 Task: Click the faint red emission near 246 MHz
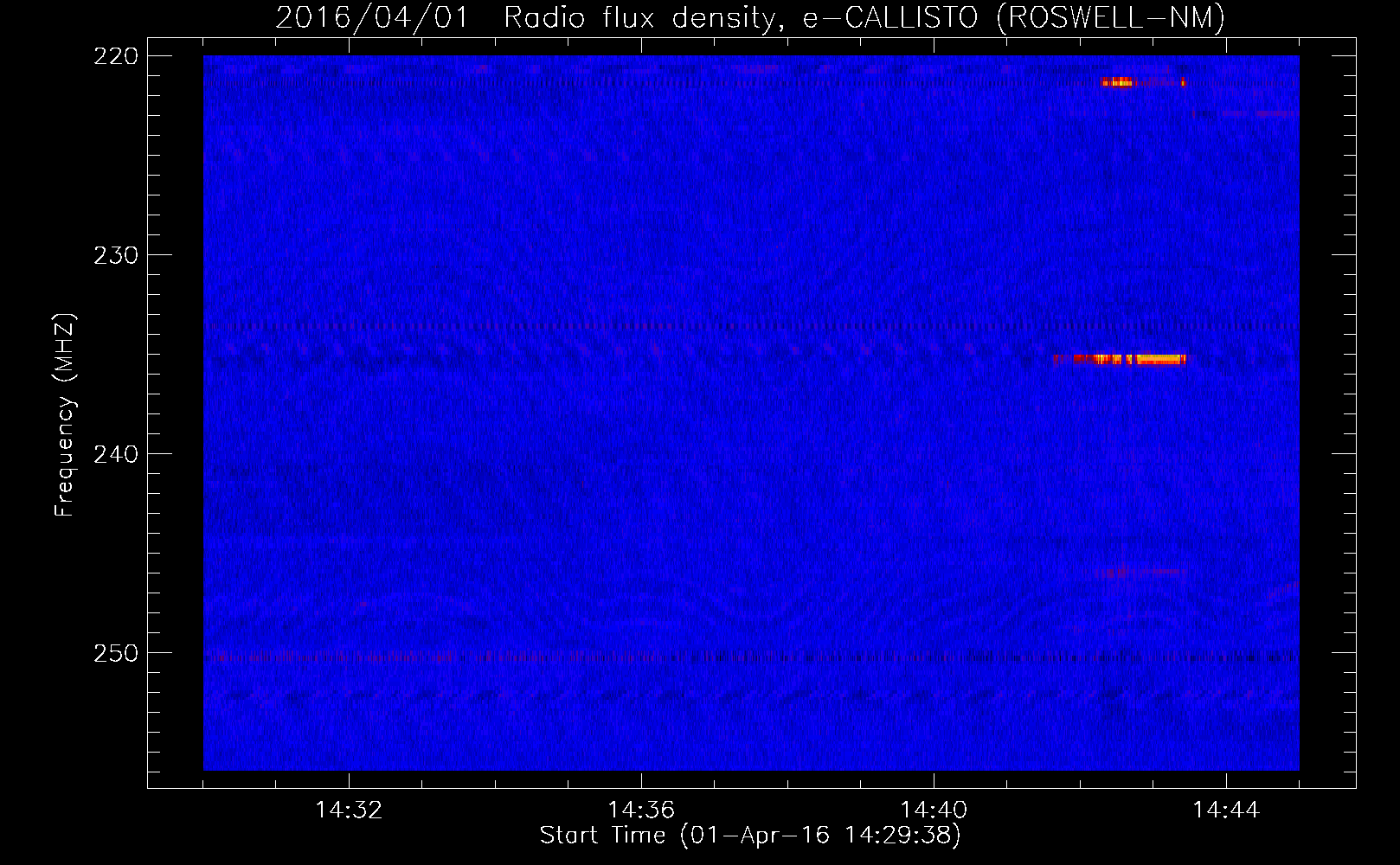click(x=1139, y=572)
